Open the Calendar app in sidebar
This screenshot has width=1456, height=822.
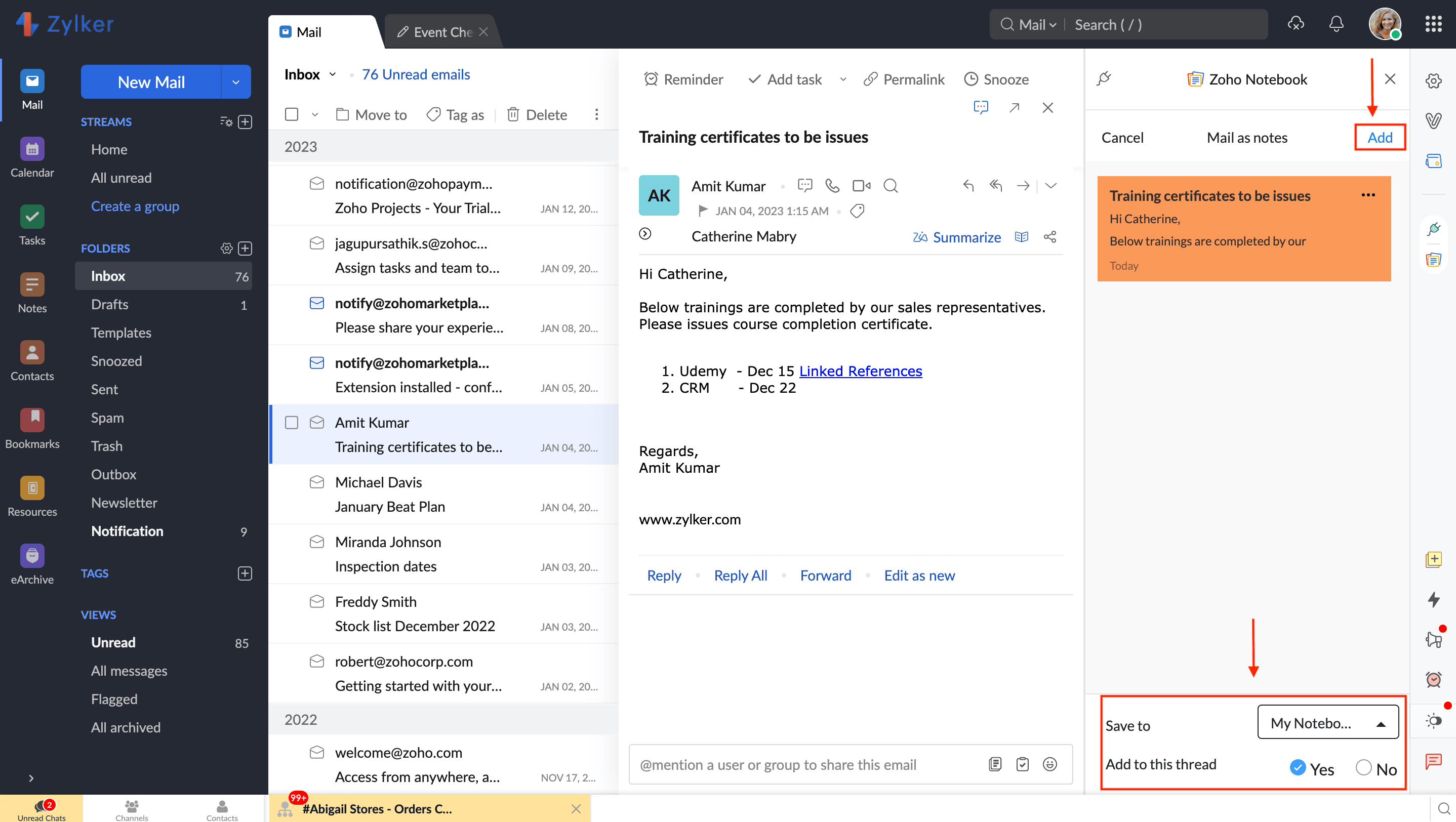[x=32, y=150]
